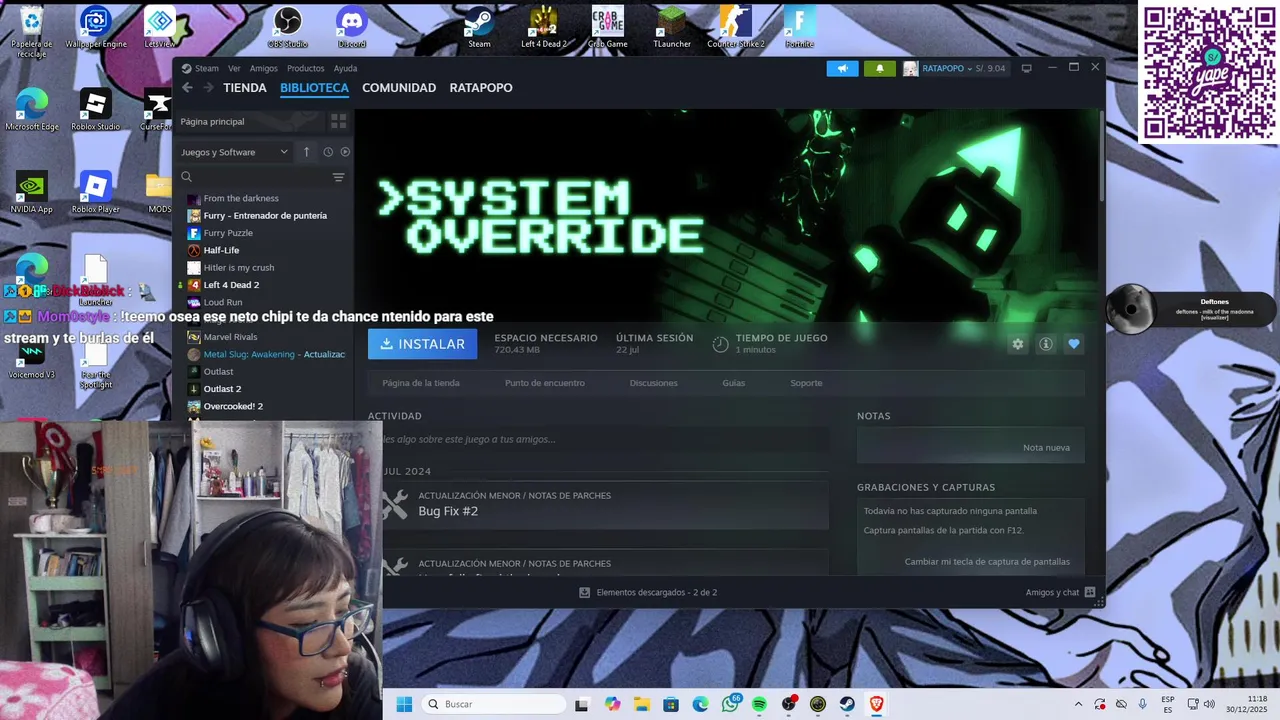
Task: Open advanced filter options icon
Action: coord(338,177)
